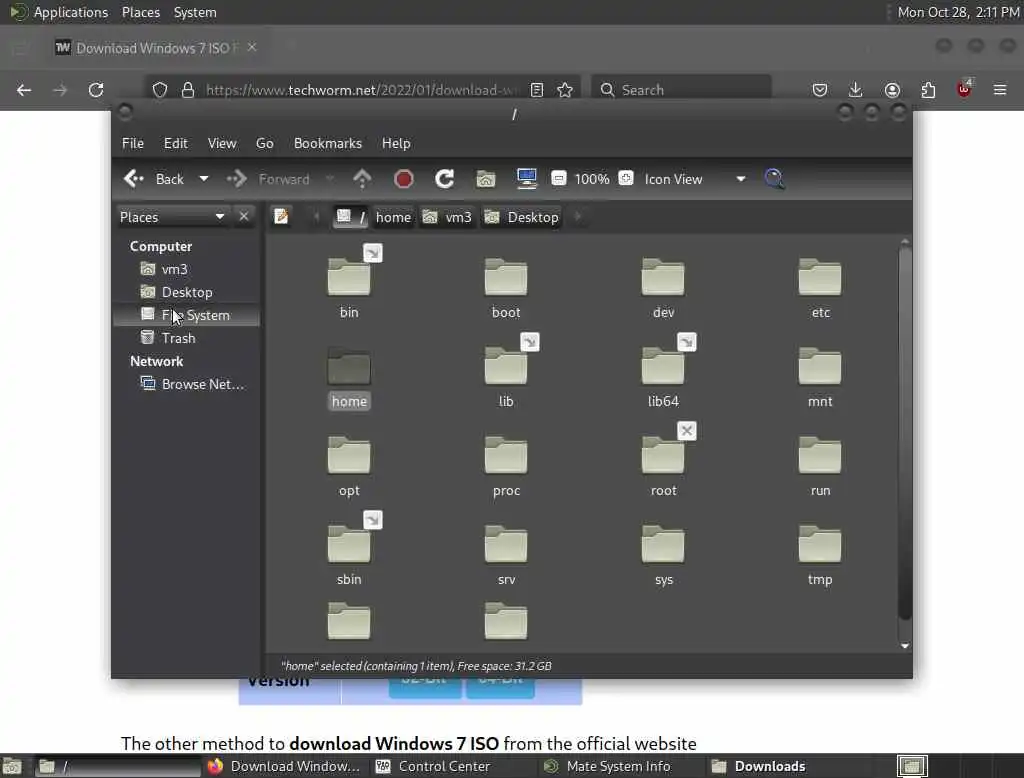Viewport: 1024px width, 778px height.
Task: Open Firefox downloads arrow icon
Action: click(855, 89)
